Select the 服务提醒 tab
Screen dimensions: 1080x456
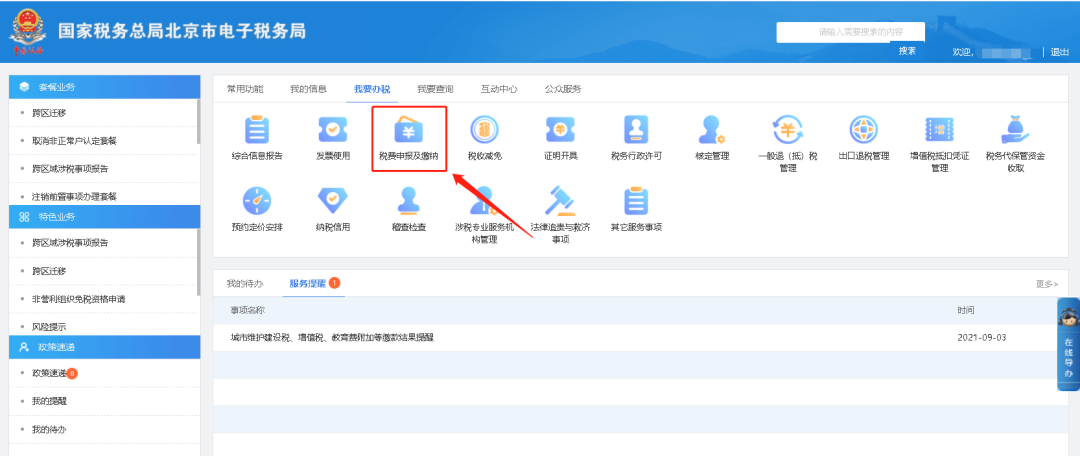point(308,283)
